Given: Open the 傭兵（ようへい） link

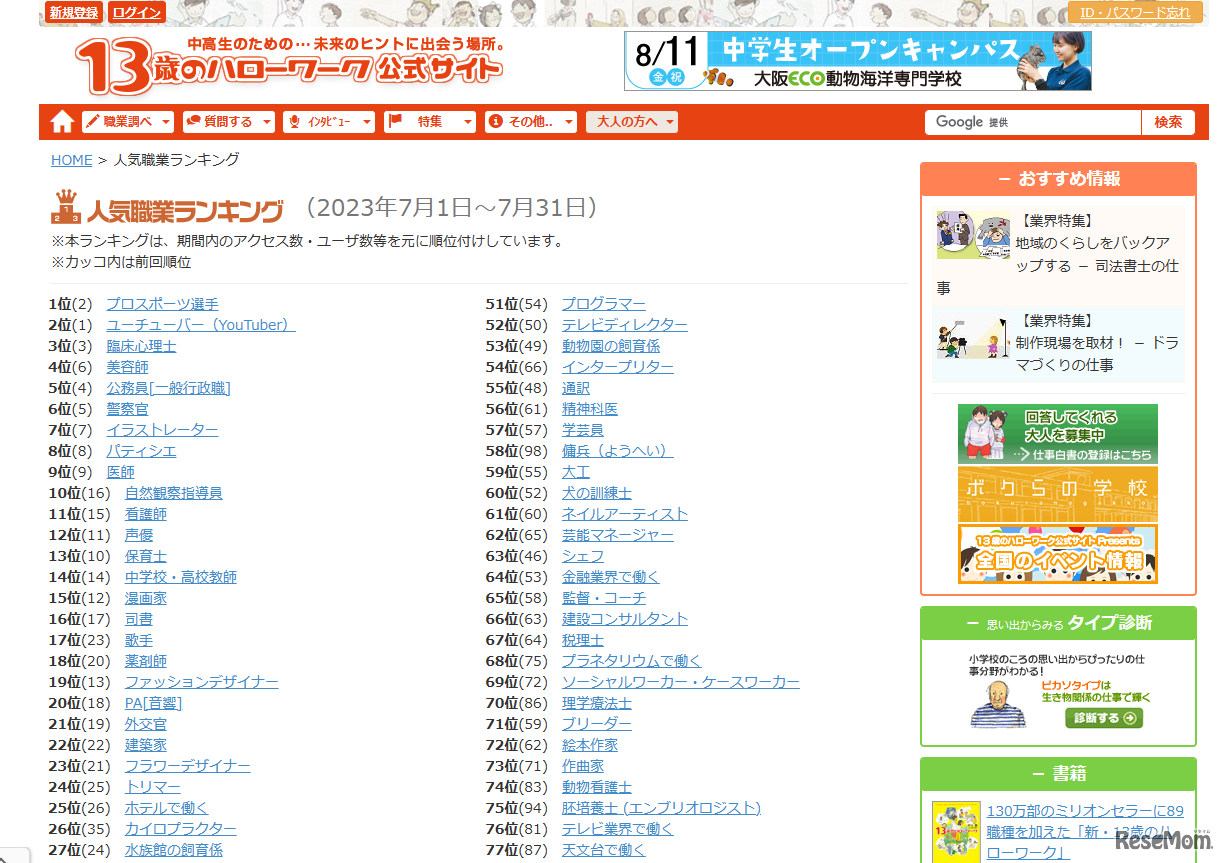Looking at the screenshot, I should (x=618, y=451).
